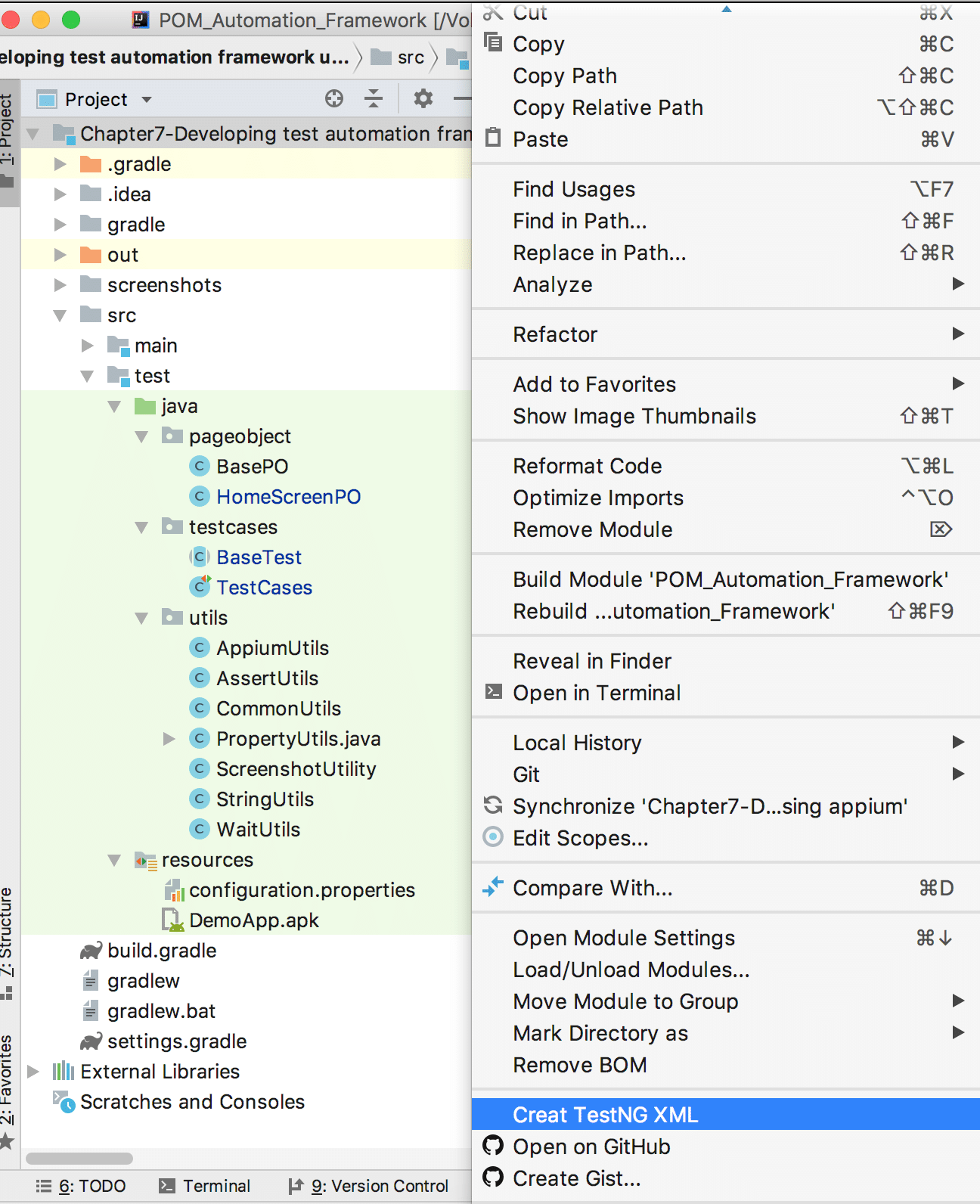Click the context menu scroll-up arrow
The image size is (980, 1204).
[727, 8]
